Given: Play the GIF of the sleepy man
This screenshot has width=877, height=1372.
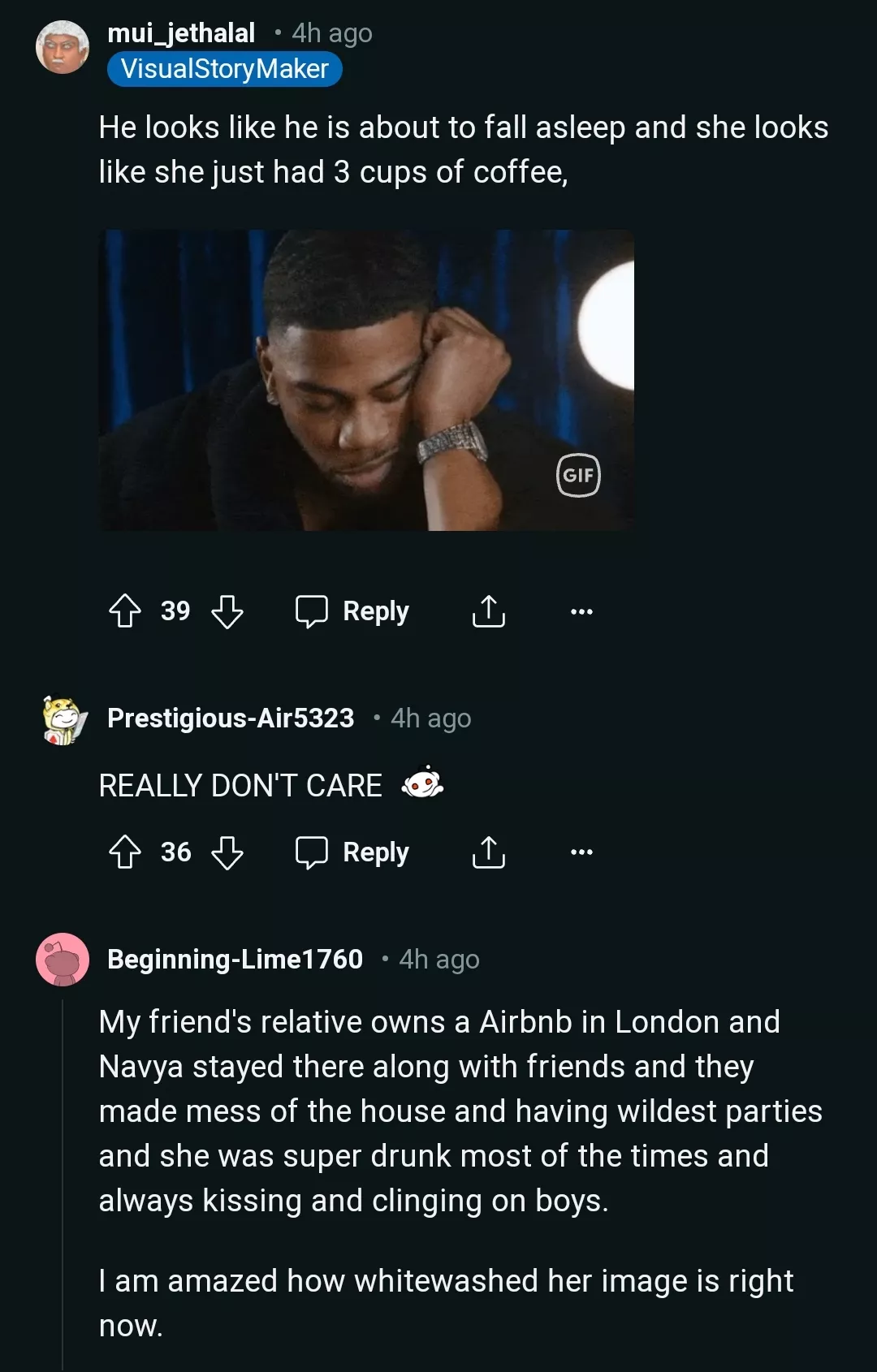Looking at the screenshot, I should (365, 380).
